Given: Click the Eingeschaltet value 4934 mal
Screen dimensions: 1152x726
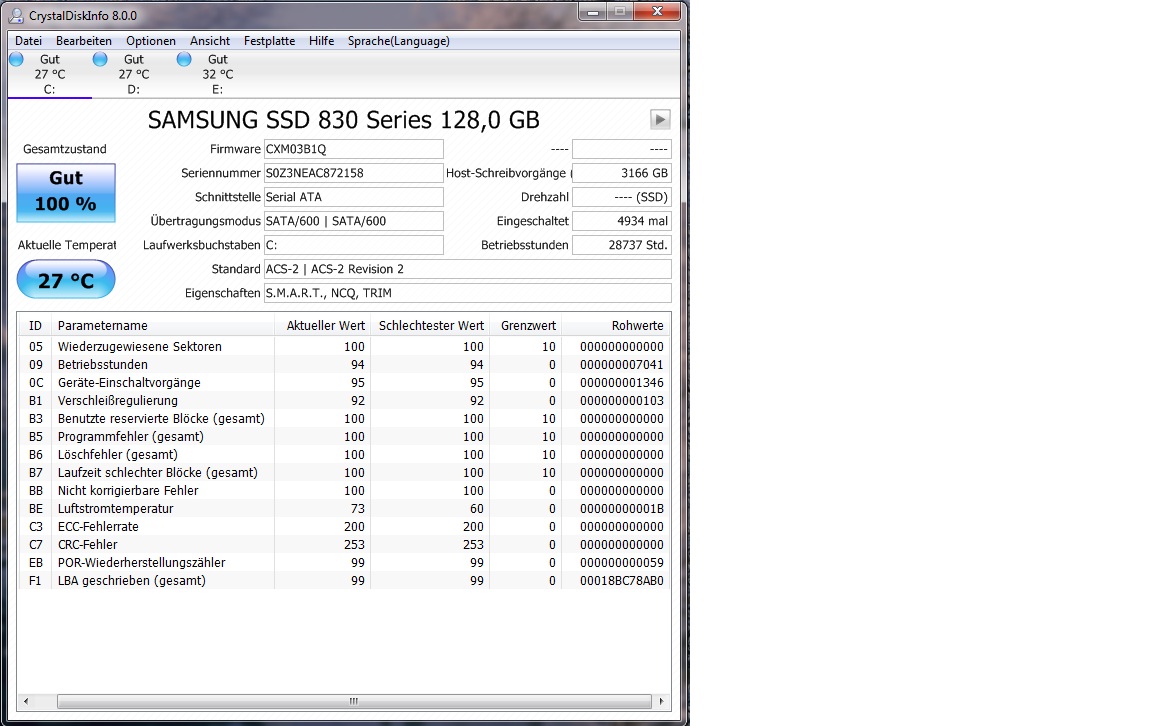Looking at the screenshot, I should coord(622,221).
